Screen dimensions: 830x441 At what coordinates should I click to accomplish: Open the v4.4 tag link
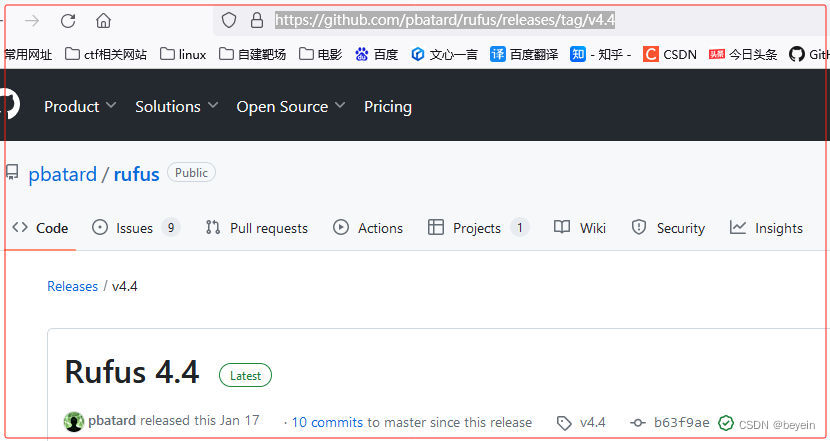pyautogui.click(x=592, y=422)
